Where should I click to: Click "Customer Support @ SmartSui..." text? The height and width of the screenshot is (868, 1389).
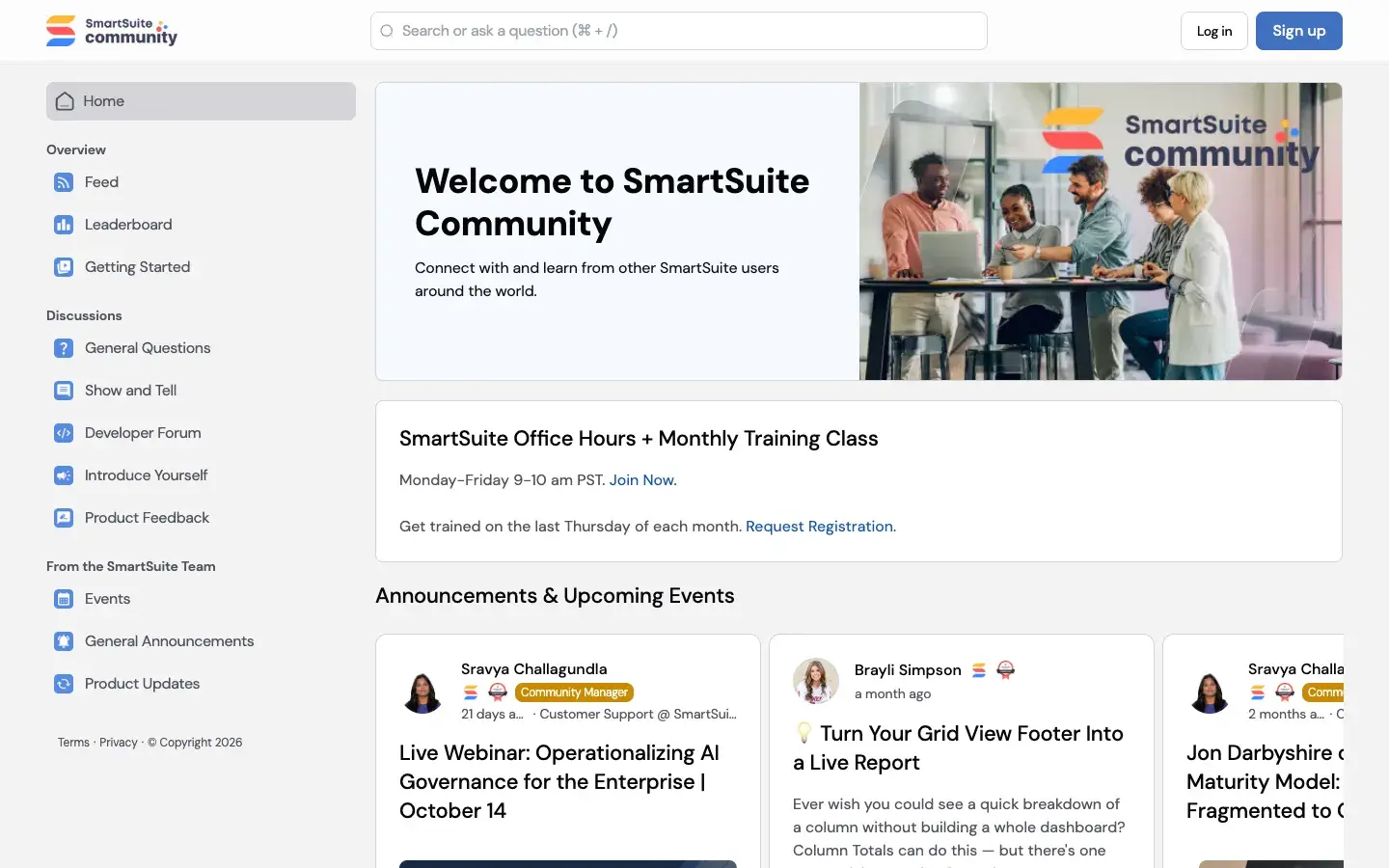(638, 715)
